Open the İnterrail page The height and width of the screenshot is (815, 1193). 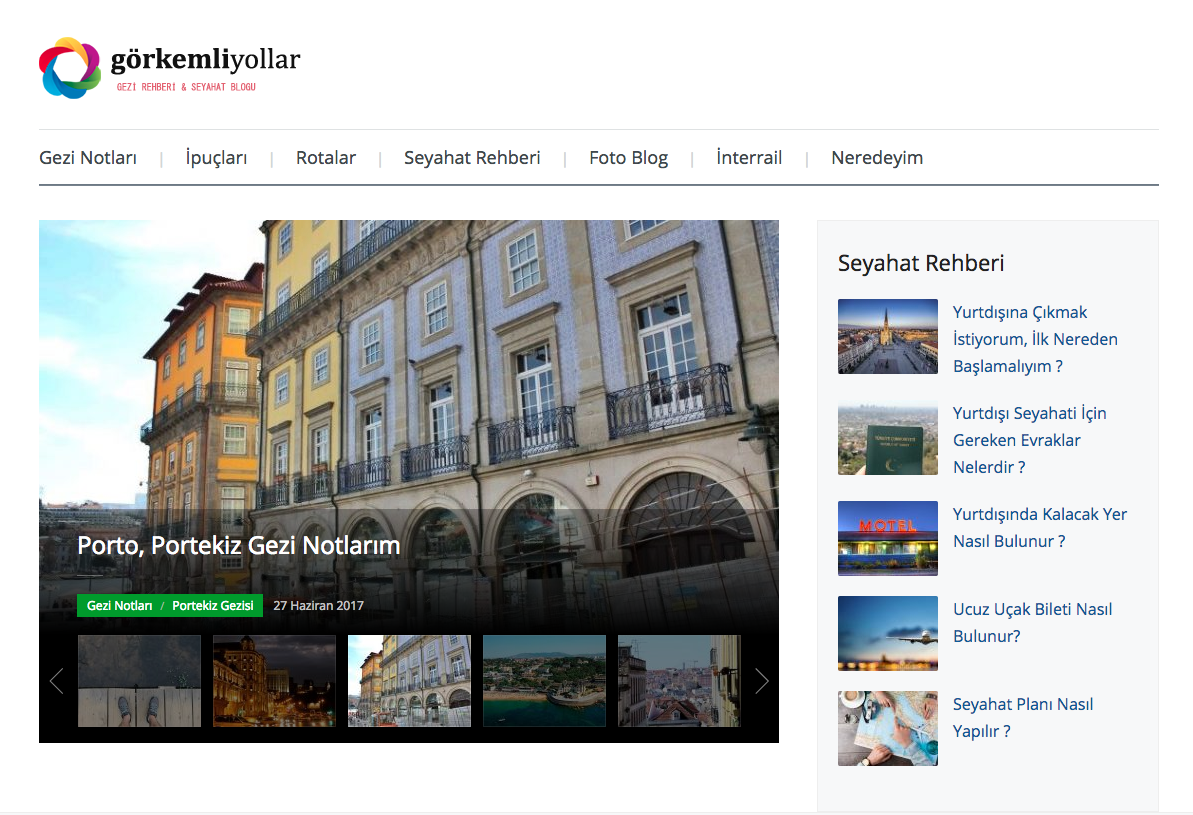pyautogui.click(x=749, y=157)
